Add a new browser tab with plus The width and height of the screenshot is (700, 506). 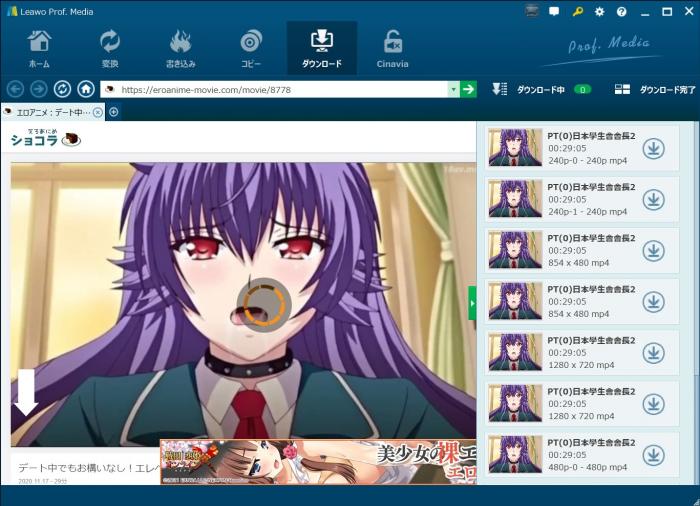(114, 112)
